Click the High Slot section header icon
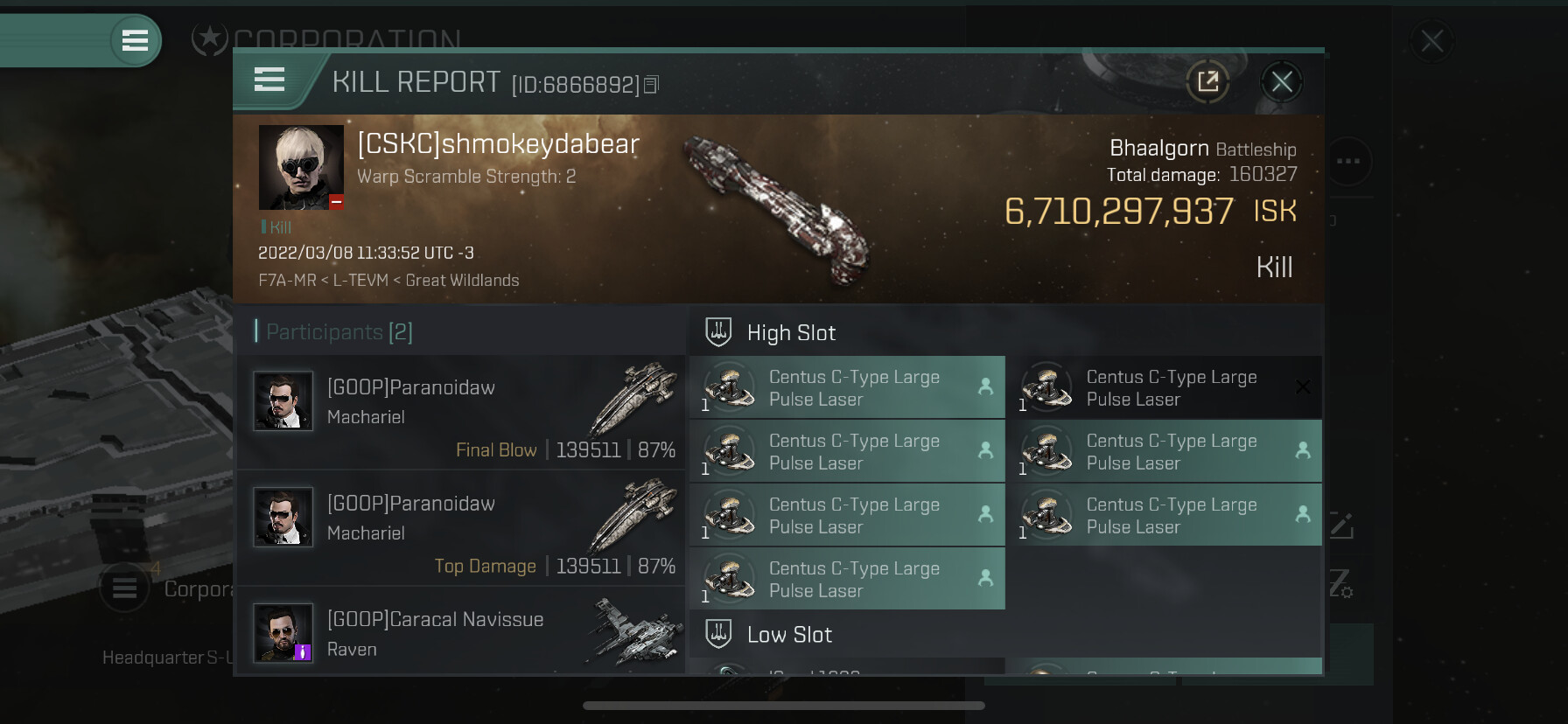The width and height of the screenshot is (1568, 724). pos(718,332)
